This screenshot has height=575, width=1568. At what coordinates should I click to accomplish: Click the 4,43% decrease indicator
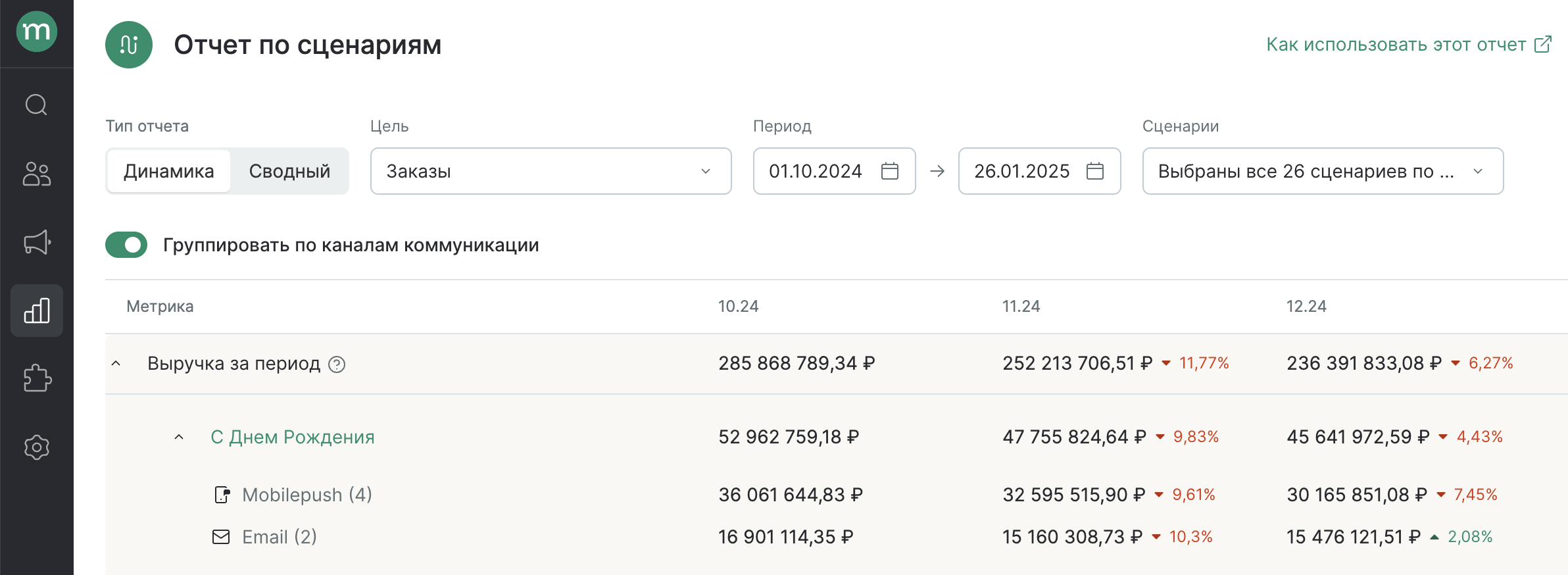[1471, 437]
